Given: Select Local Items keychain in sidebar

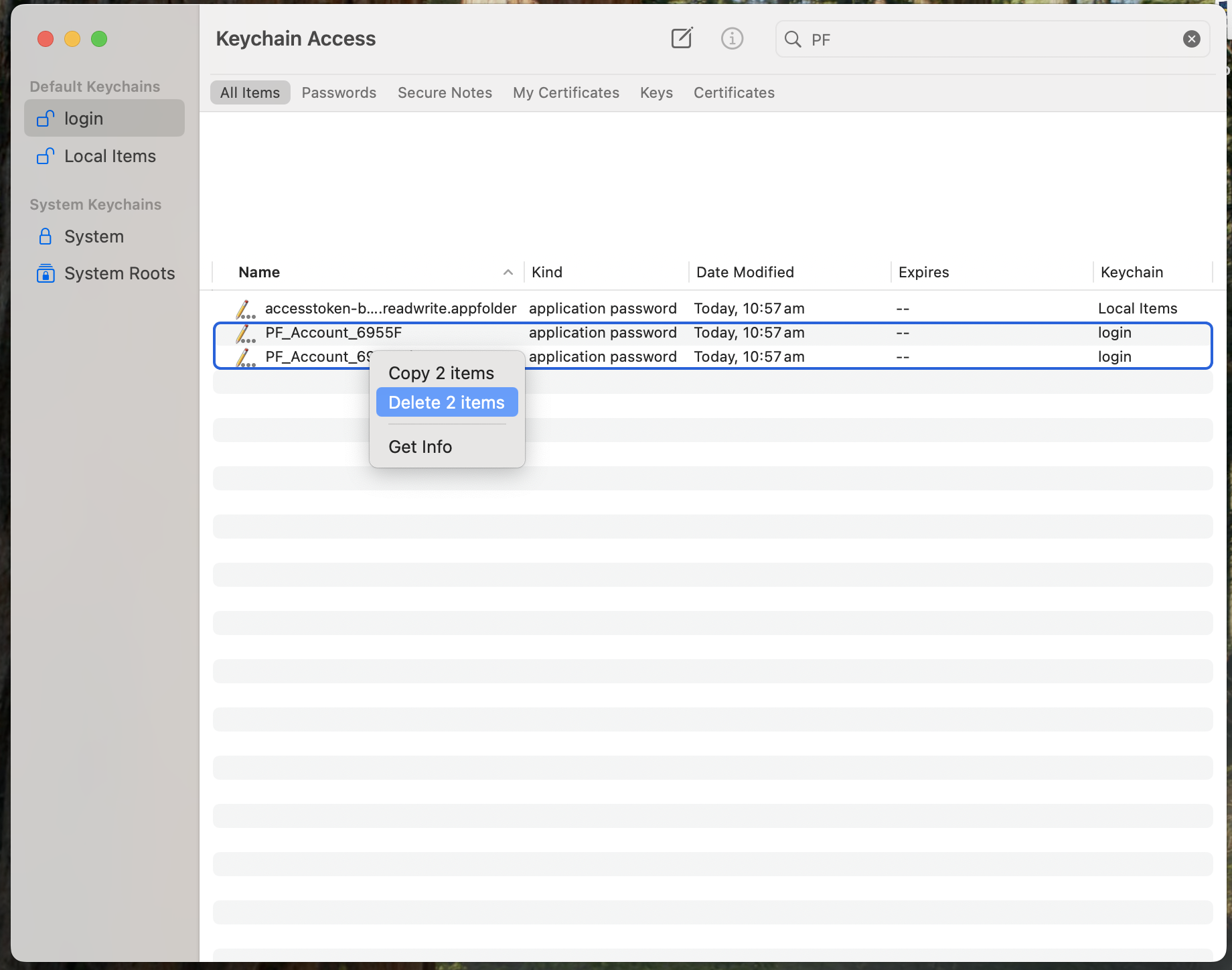Looking at the screenshot, I should pos(104,156).
